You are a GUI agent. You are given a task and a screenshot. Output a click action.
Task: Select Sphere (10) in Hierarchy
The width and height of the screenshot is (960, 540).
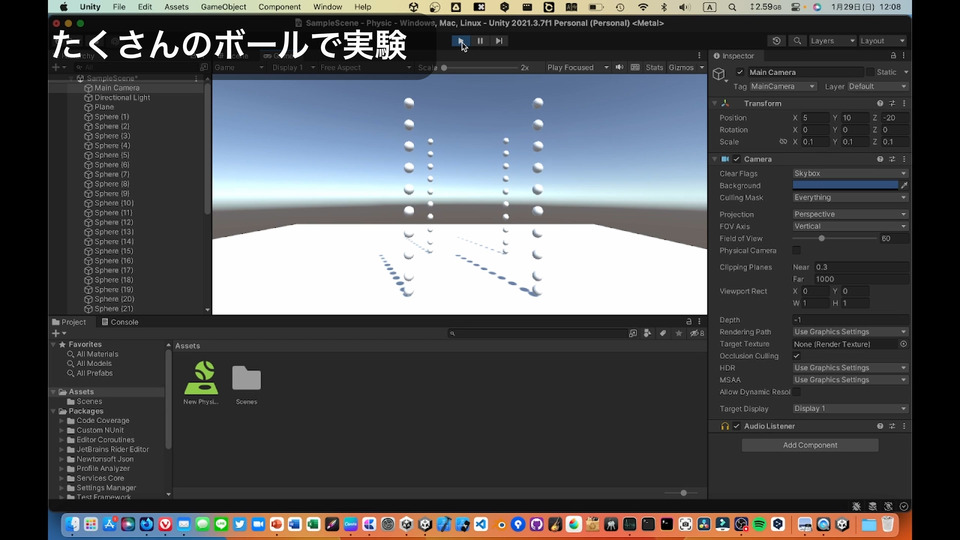[x=114, y=203]
